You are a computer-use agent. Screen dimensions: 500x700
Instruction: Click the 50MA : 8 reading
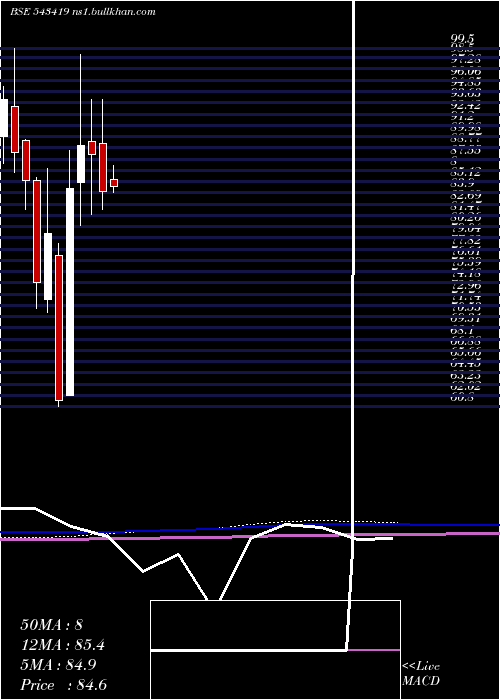(x=51, y=625)
